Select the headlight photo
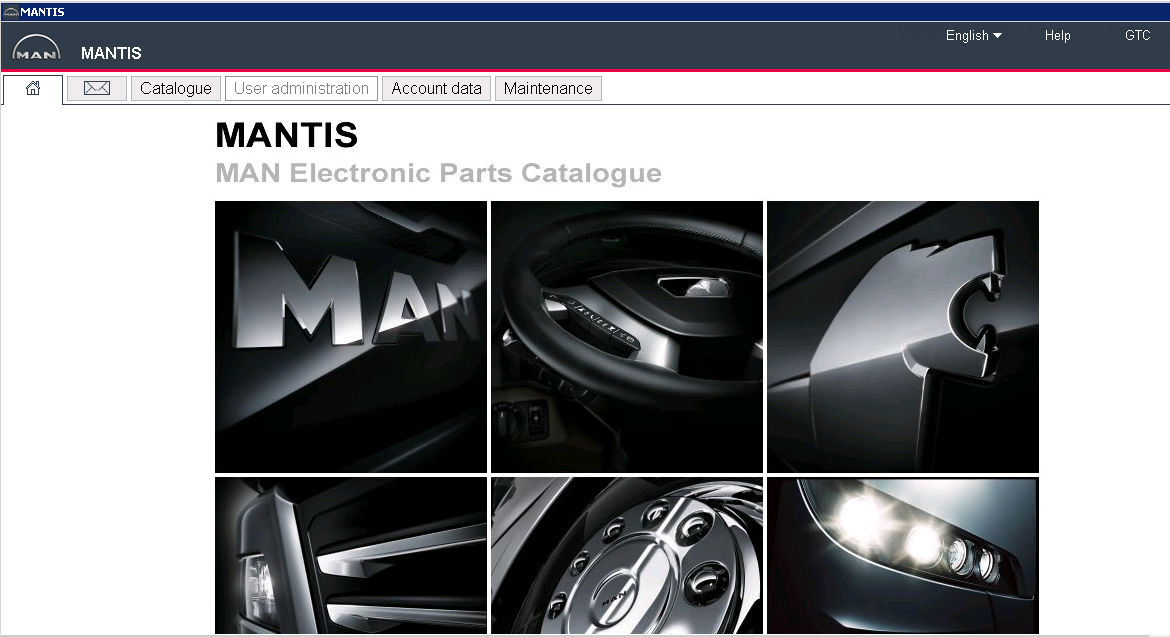Image resolution: width=1170 pixels, height=637 pixels. coord(903,556)
